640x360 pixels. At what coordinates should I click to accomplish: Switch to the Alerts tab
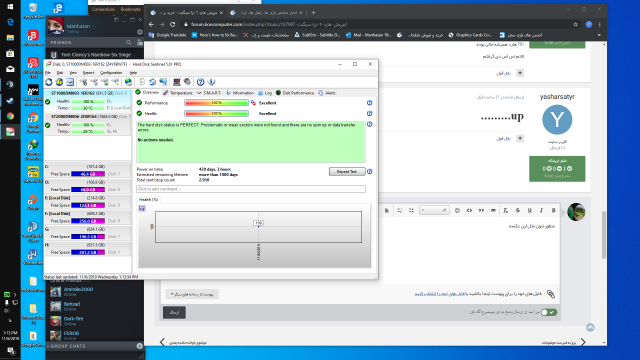tap(327, 93)
